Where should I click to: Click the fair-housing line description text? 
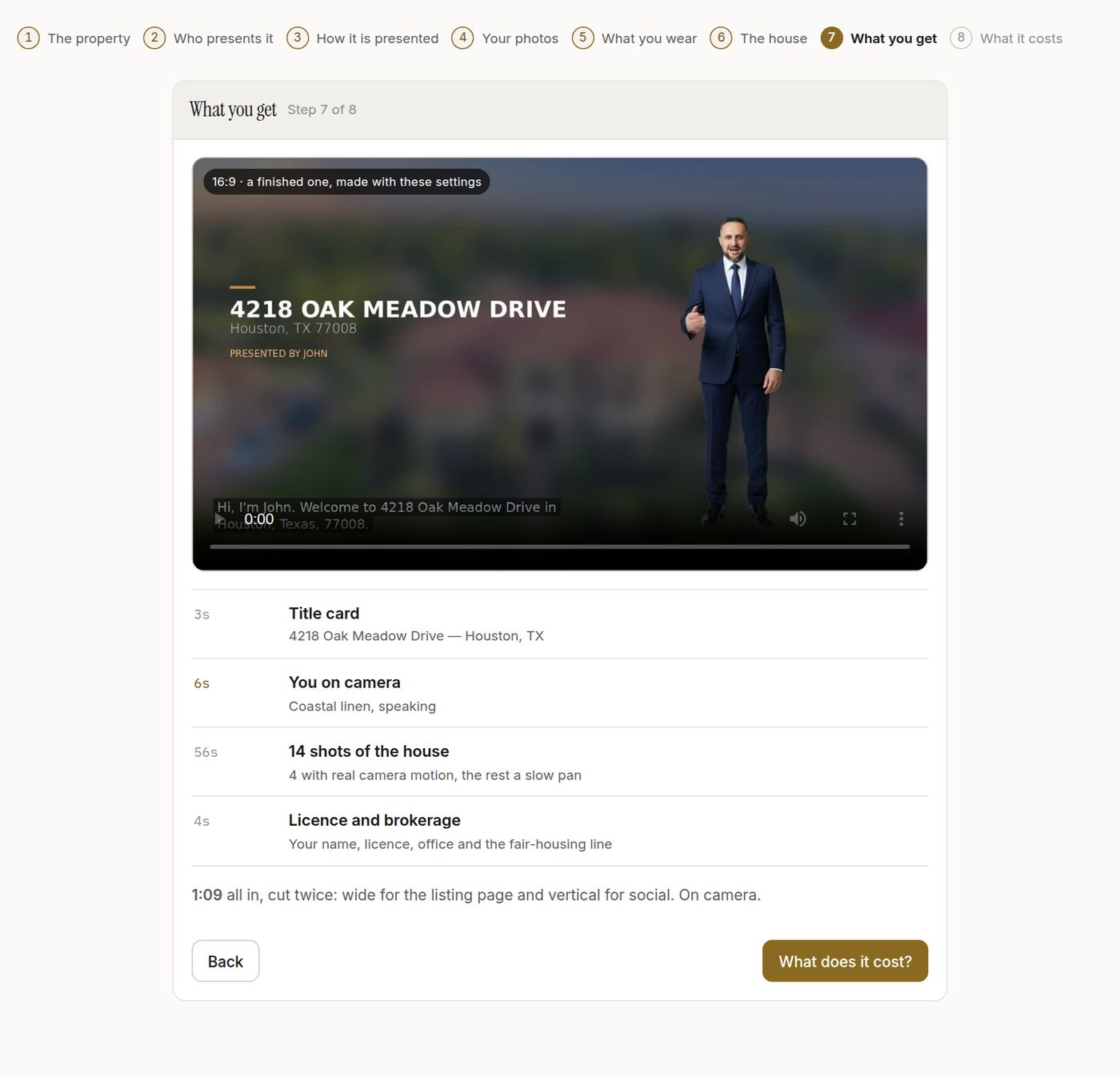(450, 844)
